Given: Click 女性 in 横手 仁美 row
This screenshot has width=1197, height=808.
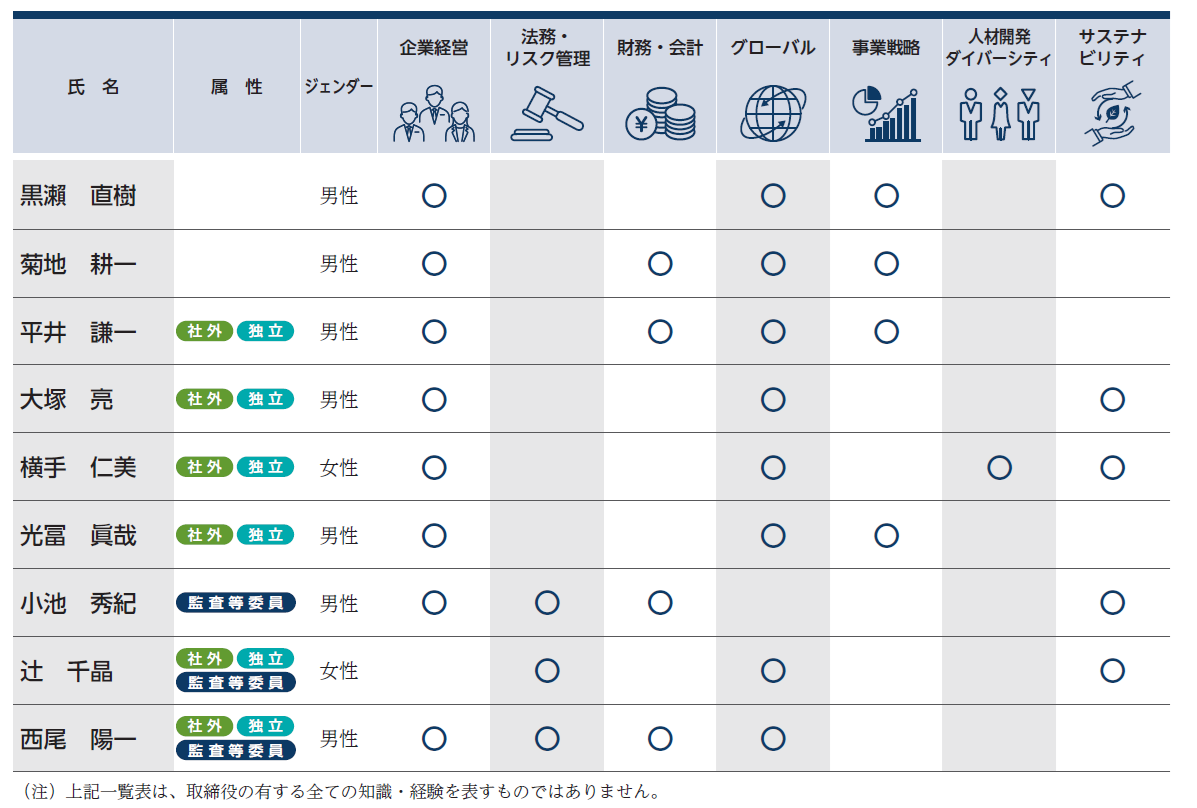Looking at the screenshot, I should point(339,467).
